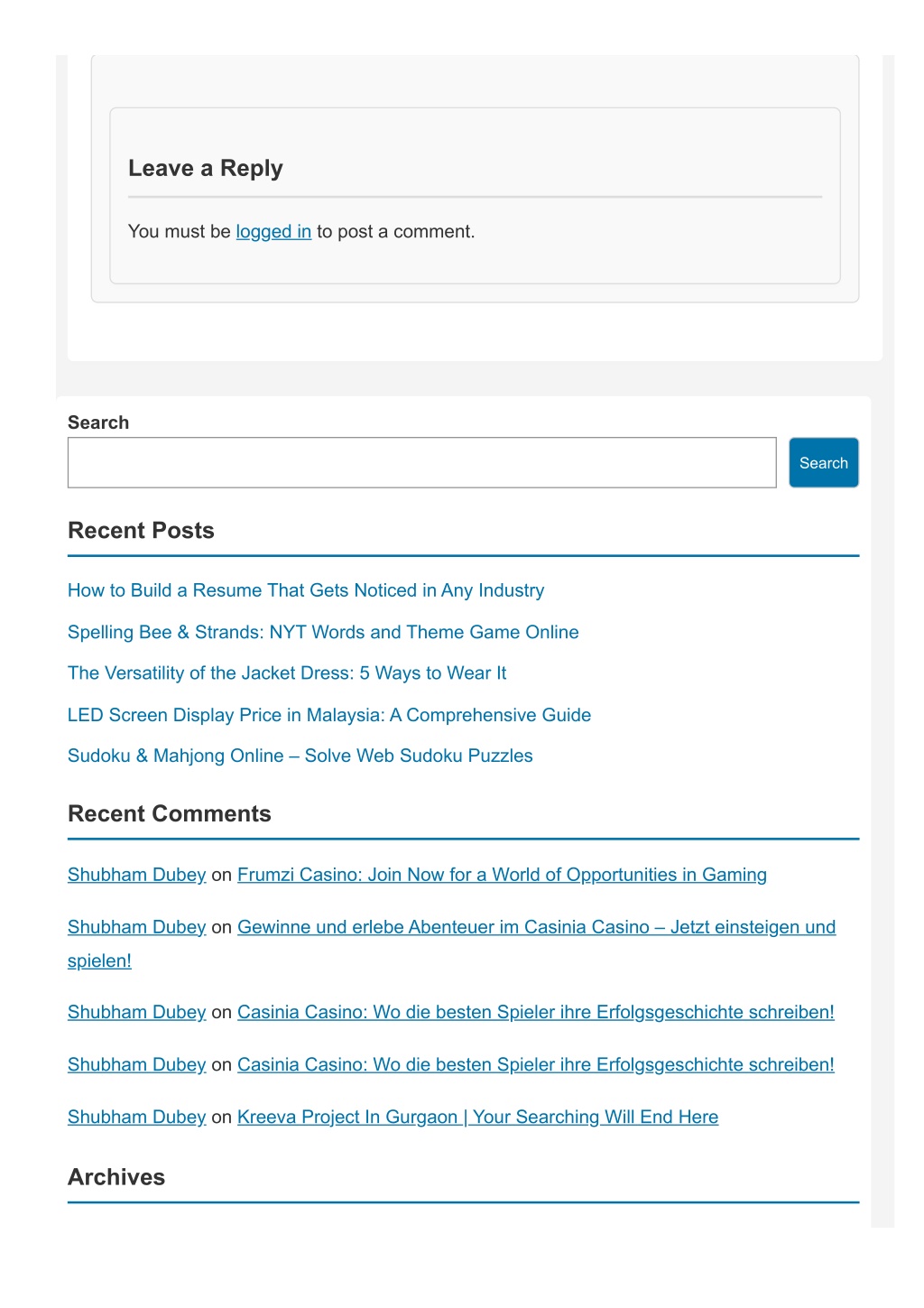Open 'How to Build a Resume' post

(306, 590)
